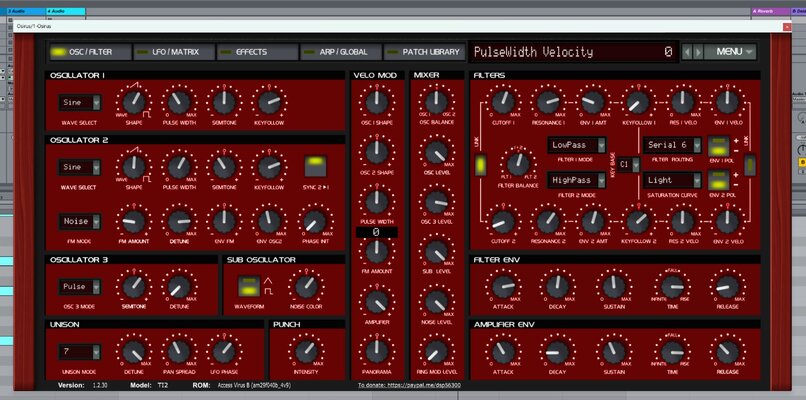Image resolution: width=806 pixels, height=400 pixels.
Task: Open Filter 1 Mode LowPass dropdown
Action: (x=576, y=145)
